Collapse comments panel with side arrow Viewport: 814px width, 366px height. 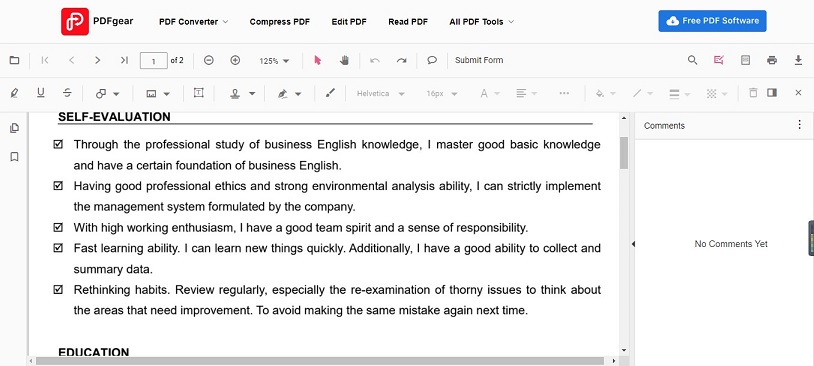click(633, 243)
